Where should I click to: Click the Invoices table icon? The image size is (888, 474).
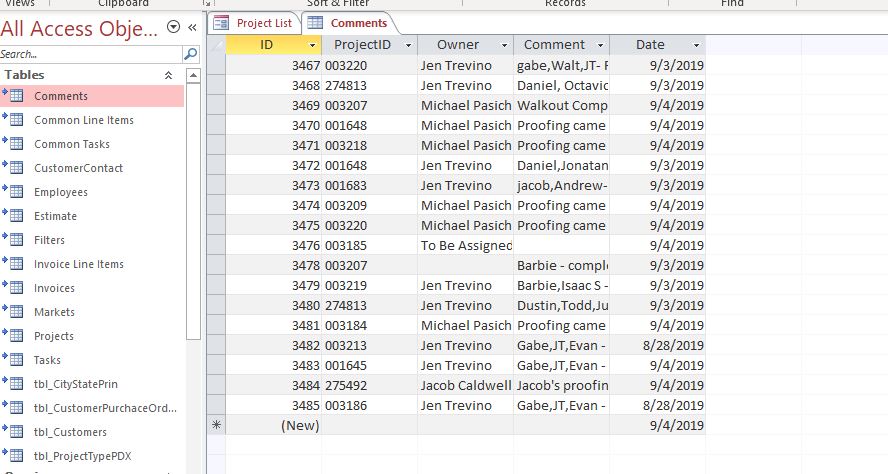16,288
